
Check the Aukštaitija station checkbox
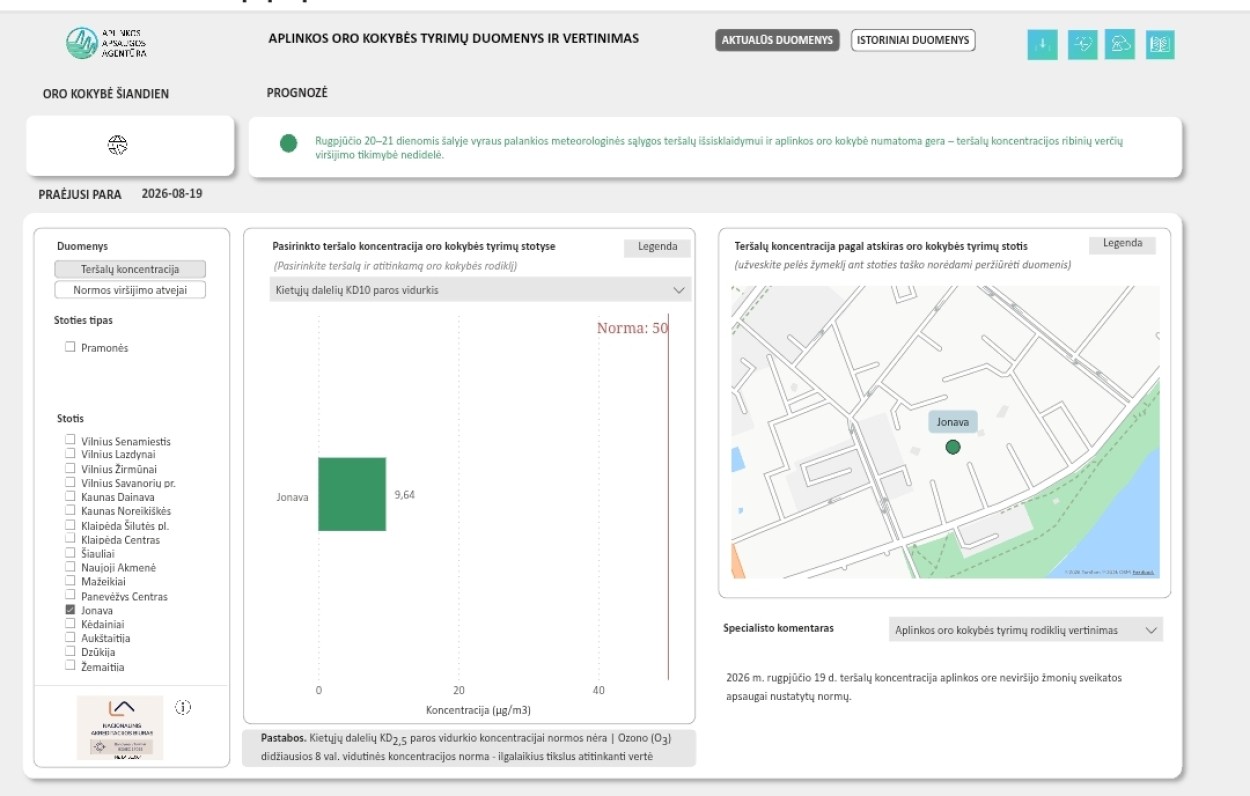(70, 638)
